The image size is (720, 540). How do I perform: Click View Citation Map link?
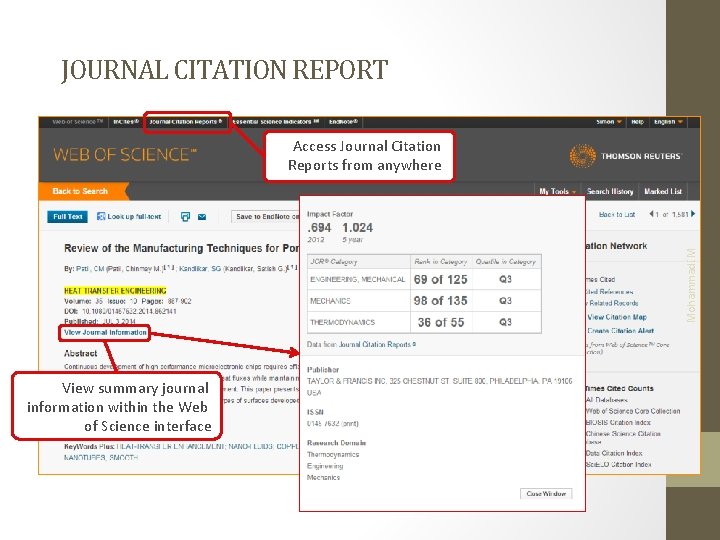(617, 317)
